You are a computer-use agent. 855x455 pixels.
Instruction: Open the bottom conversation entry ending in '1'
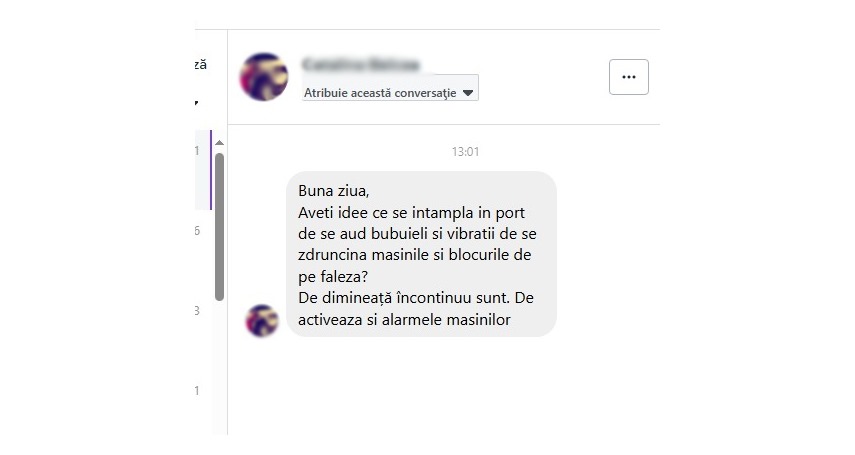tap(203, 391)
